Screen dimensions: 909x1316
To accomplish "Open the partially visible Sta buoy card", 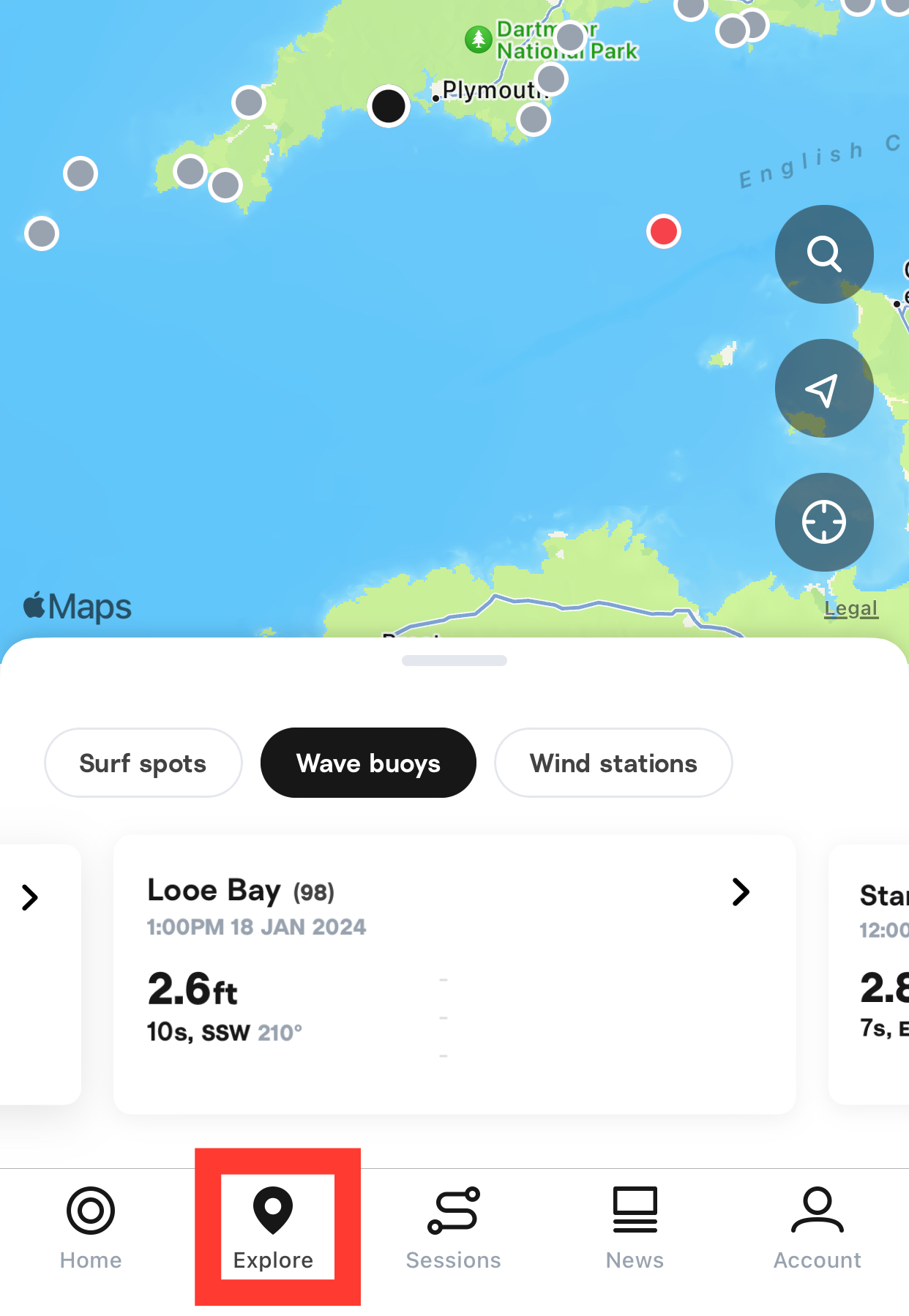I will (x=869, y=974).
